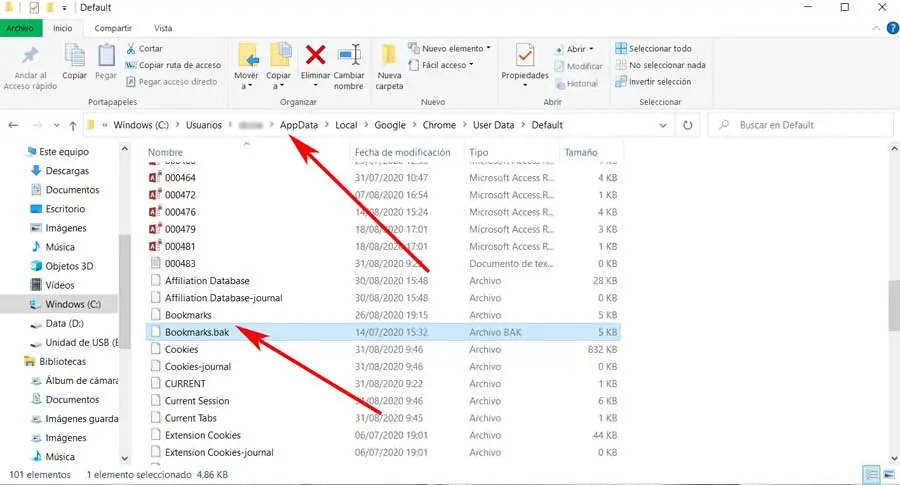Select Objetos 3D in navigation pane

coord(69,266)
